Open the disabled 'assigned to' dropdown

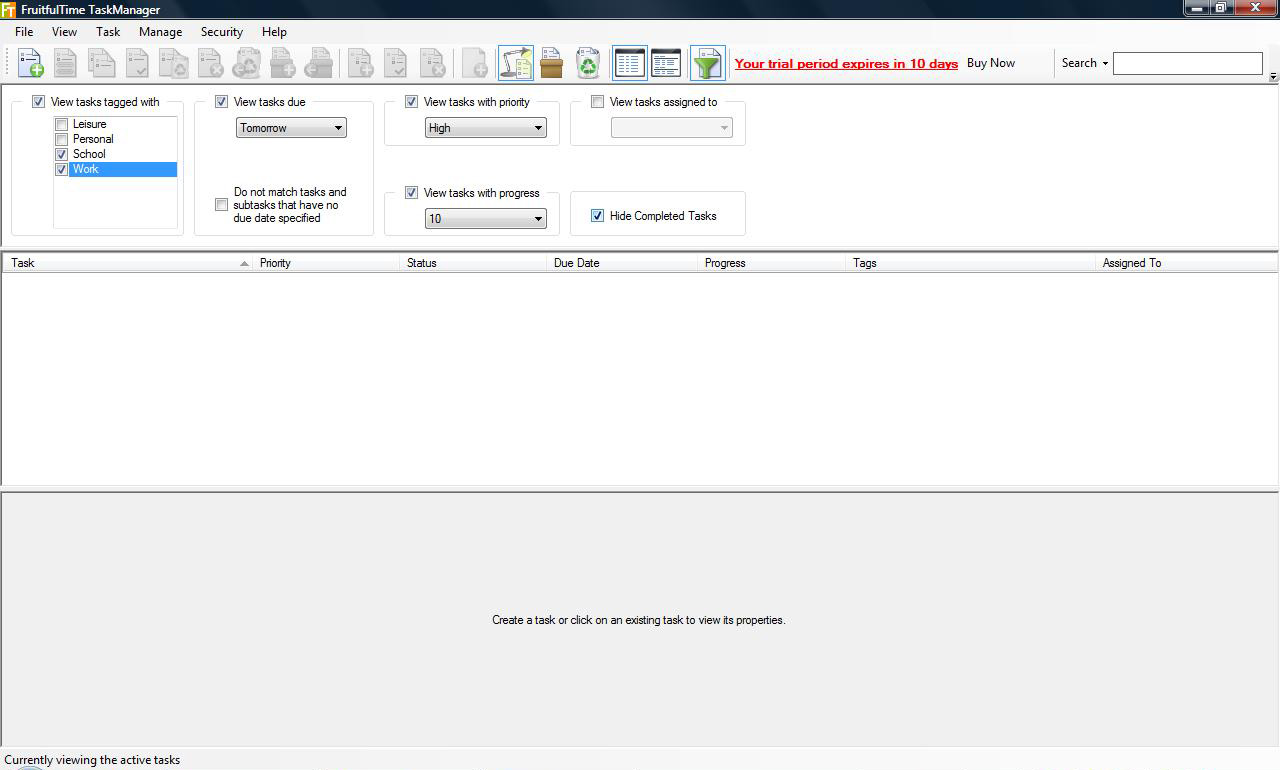click(x=671, y=128)
